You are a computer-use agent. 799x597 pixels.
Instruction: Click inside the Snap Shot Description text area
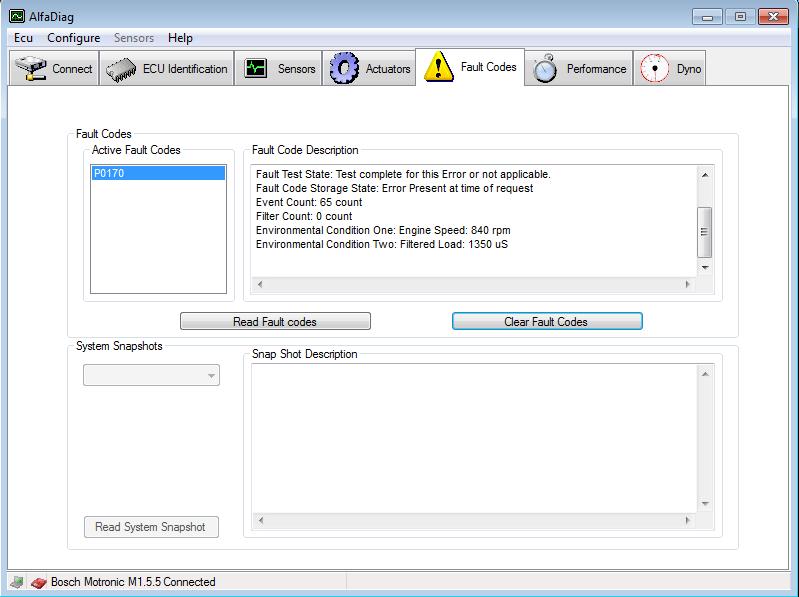[474, 439]
